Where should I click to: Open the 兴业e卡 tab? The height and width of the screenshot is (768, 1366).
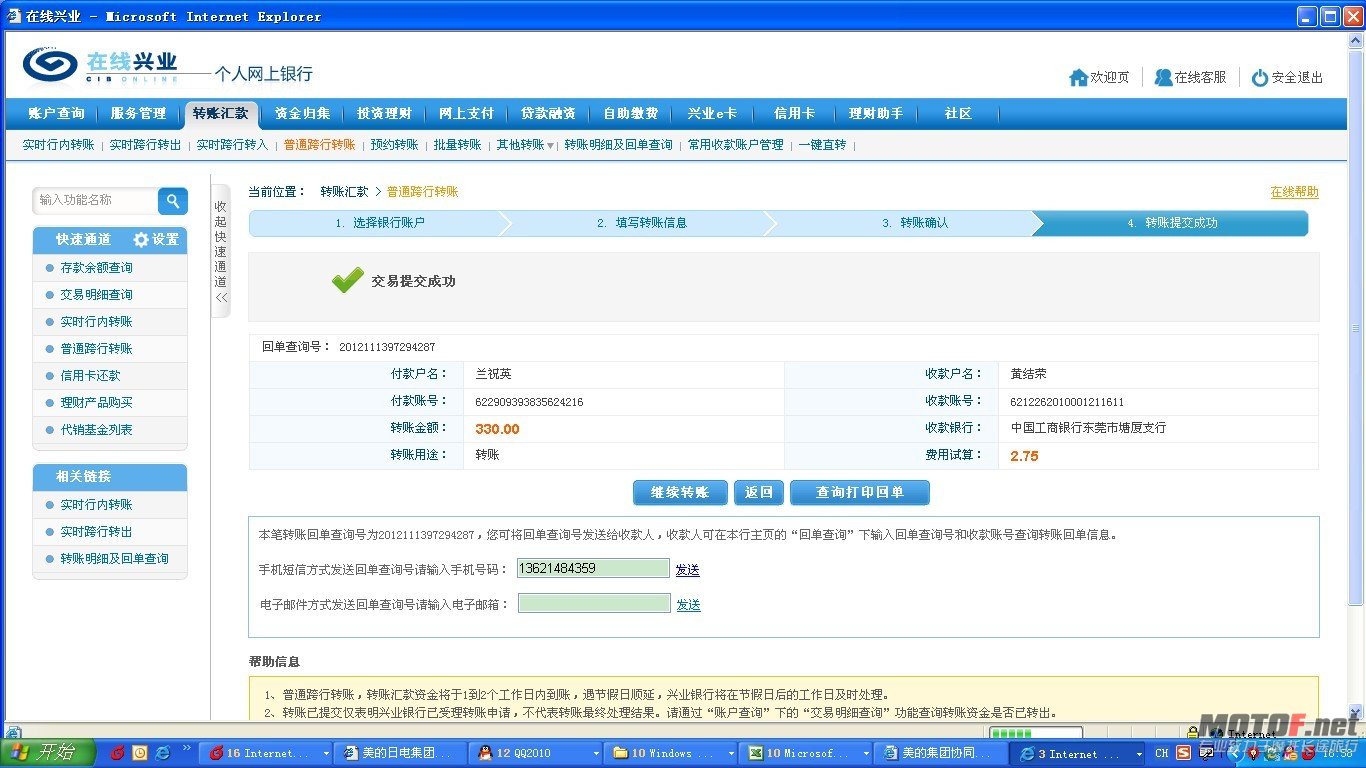(x=712, y=113)
